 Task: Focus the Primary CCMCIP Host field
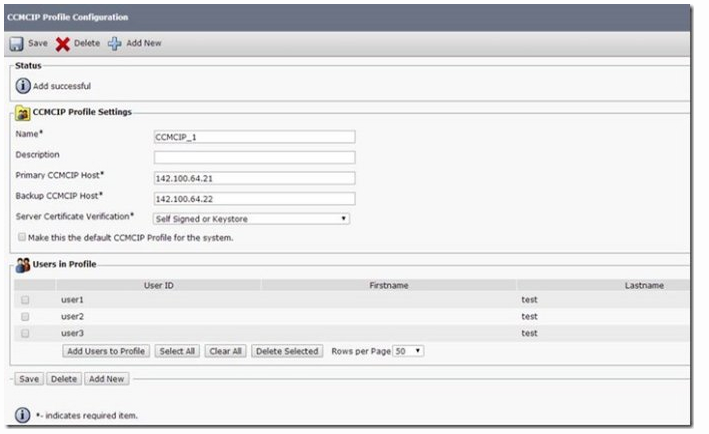tap(255, 178)
